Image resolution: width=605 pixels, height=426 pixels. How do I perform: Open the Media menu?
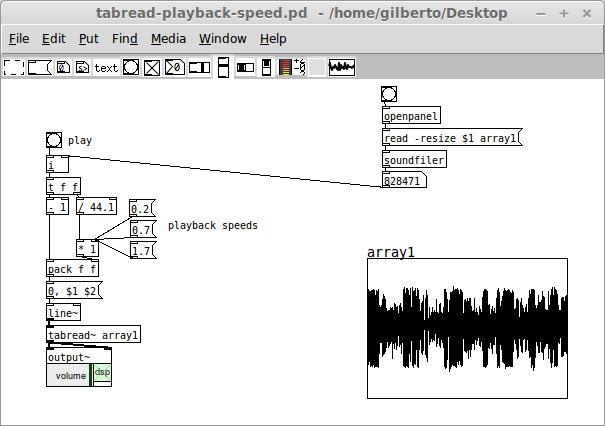[x=168, y=39]
